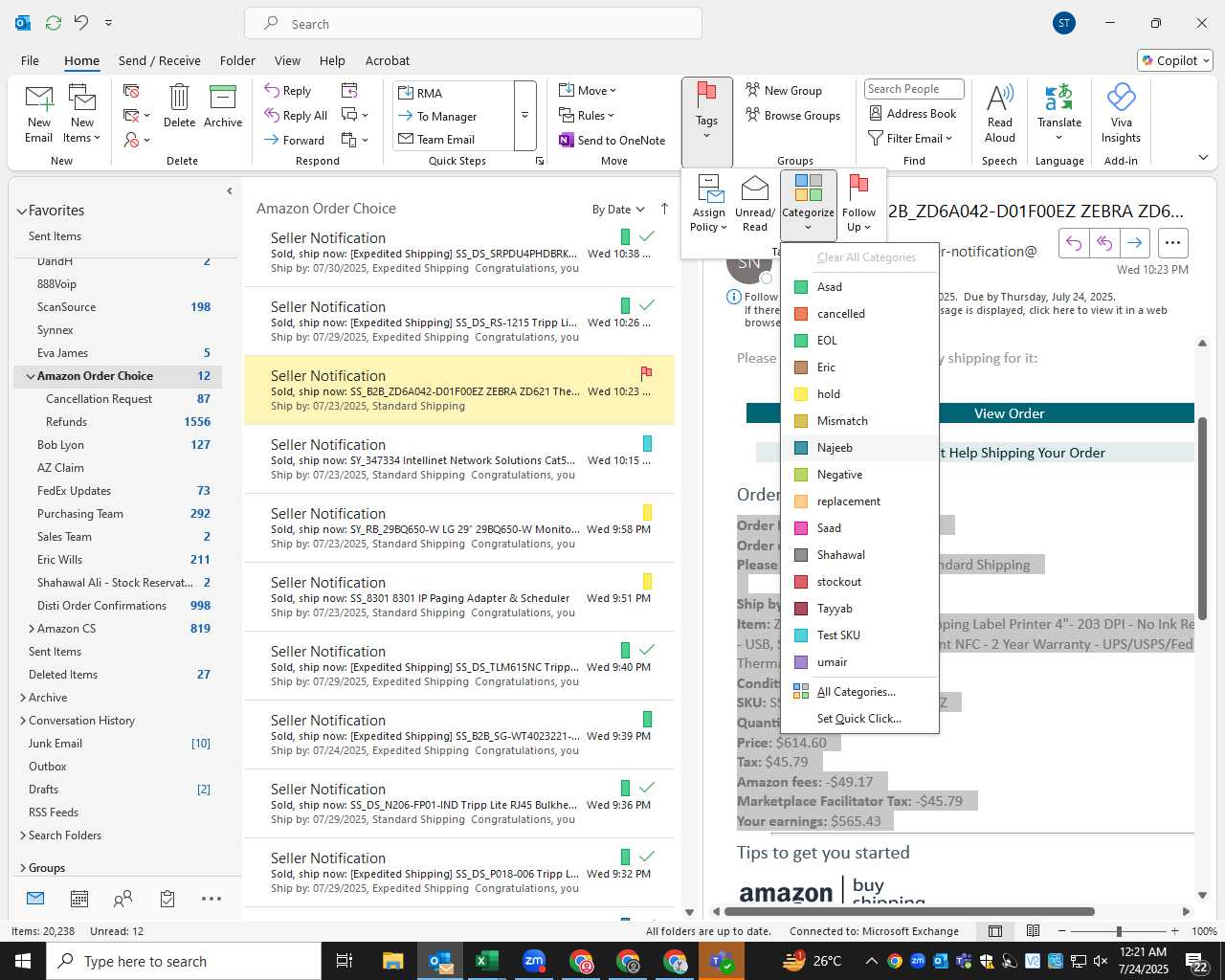The width and height of the screenshot is (1225, 980).
Task: Send message to OneNote
Action: coord(612,140)
